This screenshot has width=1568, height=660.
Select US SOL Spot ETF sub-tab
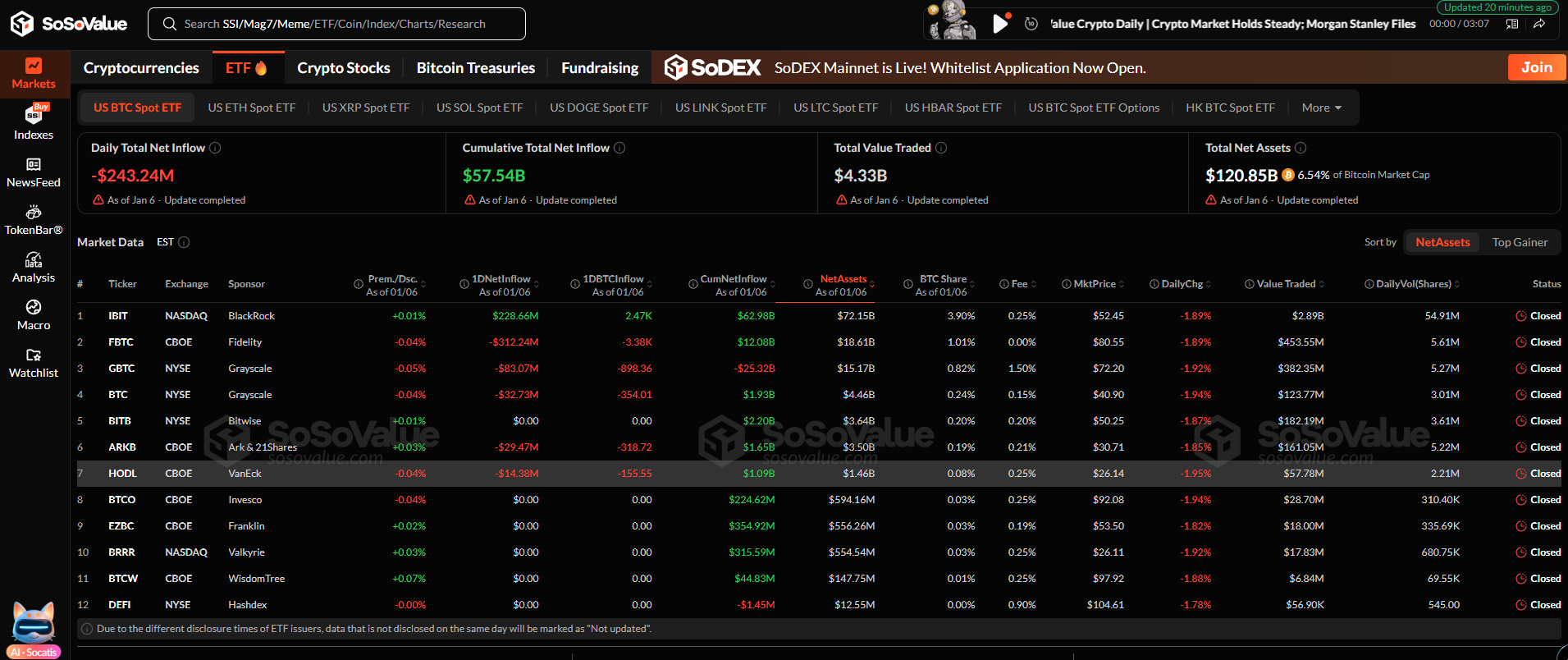click(x=480, y=108)
